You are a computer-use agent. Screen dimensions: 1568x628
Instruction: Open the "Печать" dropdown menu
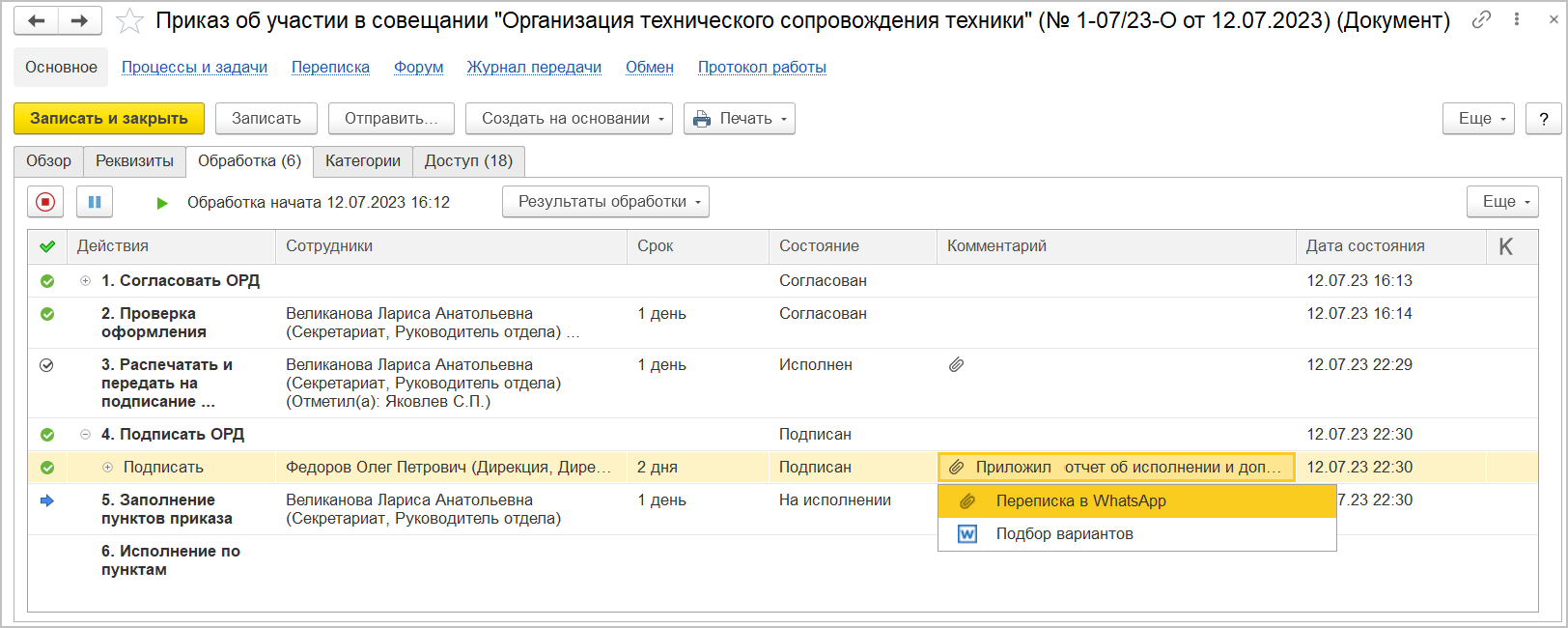click(739, 119)
